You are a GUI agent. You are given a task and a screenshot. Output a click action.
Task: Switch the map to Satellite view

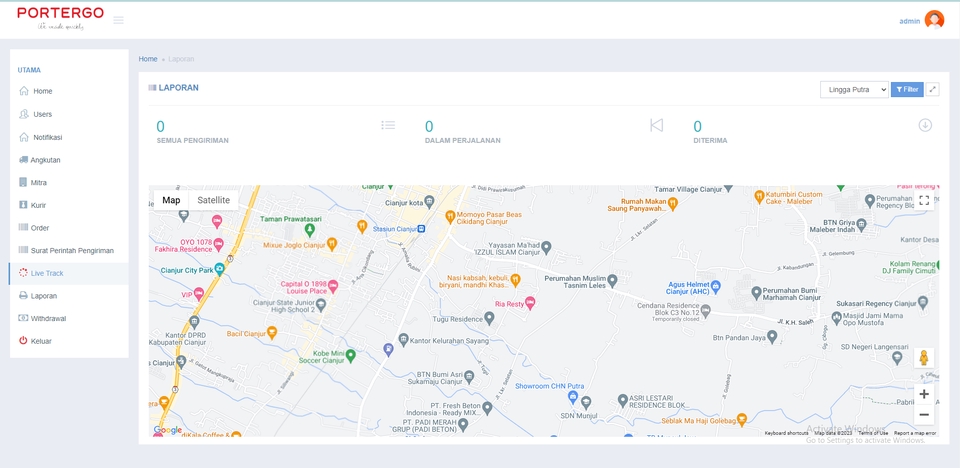pyautogui.click(x=214, y=200)
